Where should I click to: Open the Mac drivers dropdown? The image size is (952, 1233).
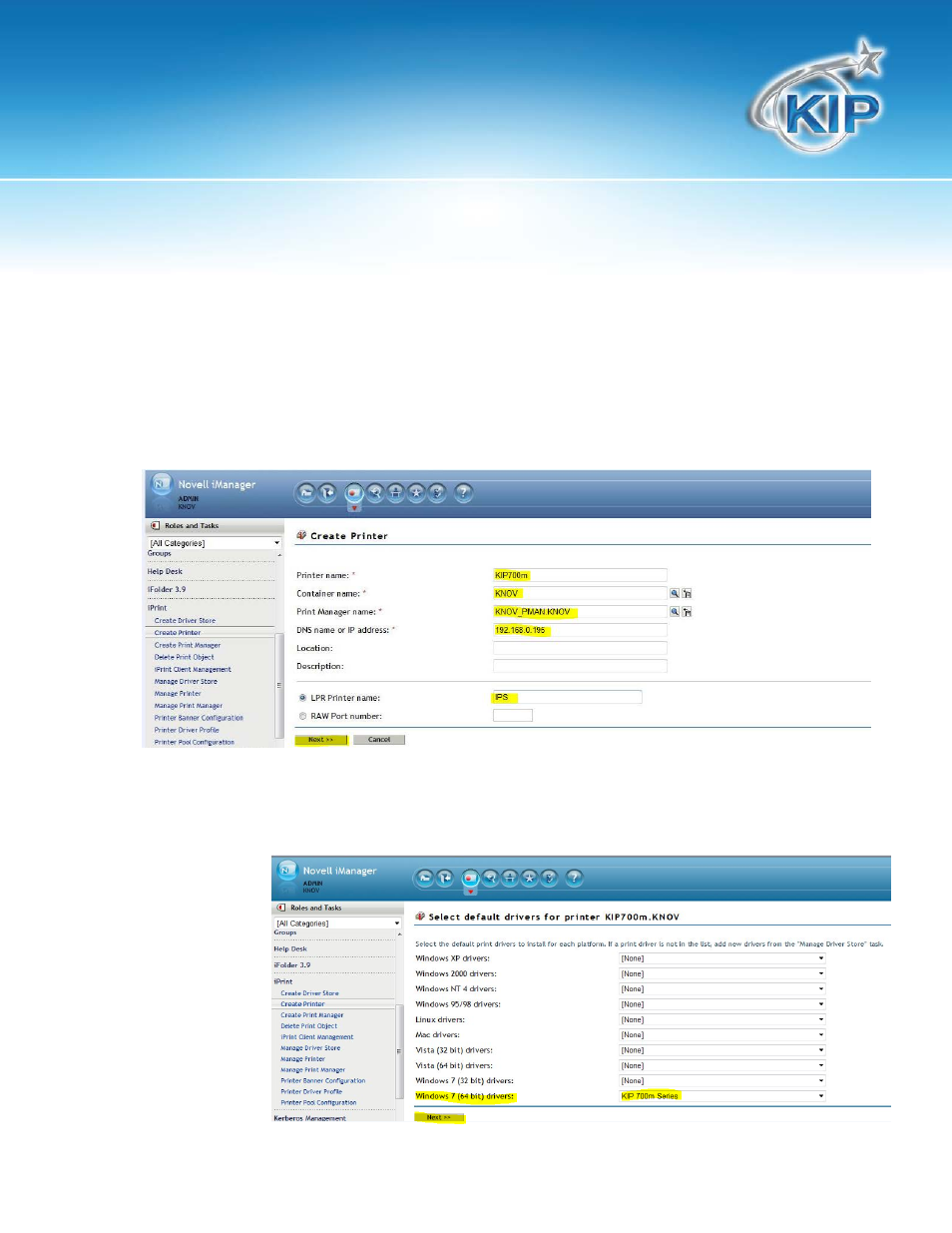coord(722,1035)
